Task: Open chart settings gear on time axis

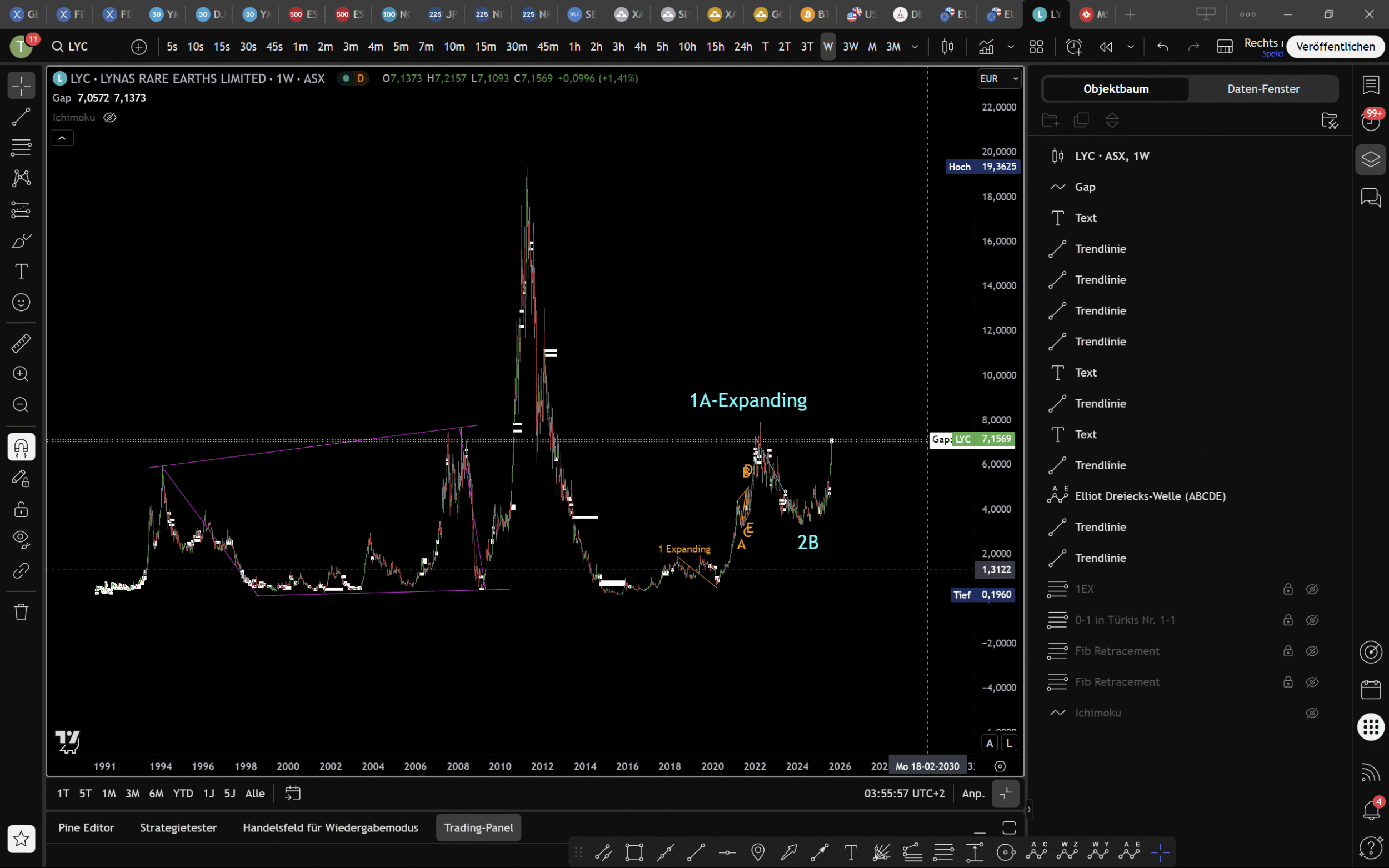Action: [1000, 766]
